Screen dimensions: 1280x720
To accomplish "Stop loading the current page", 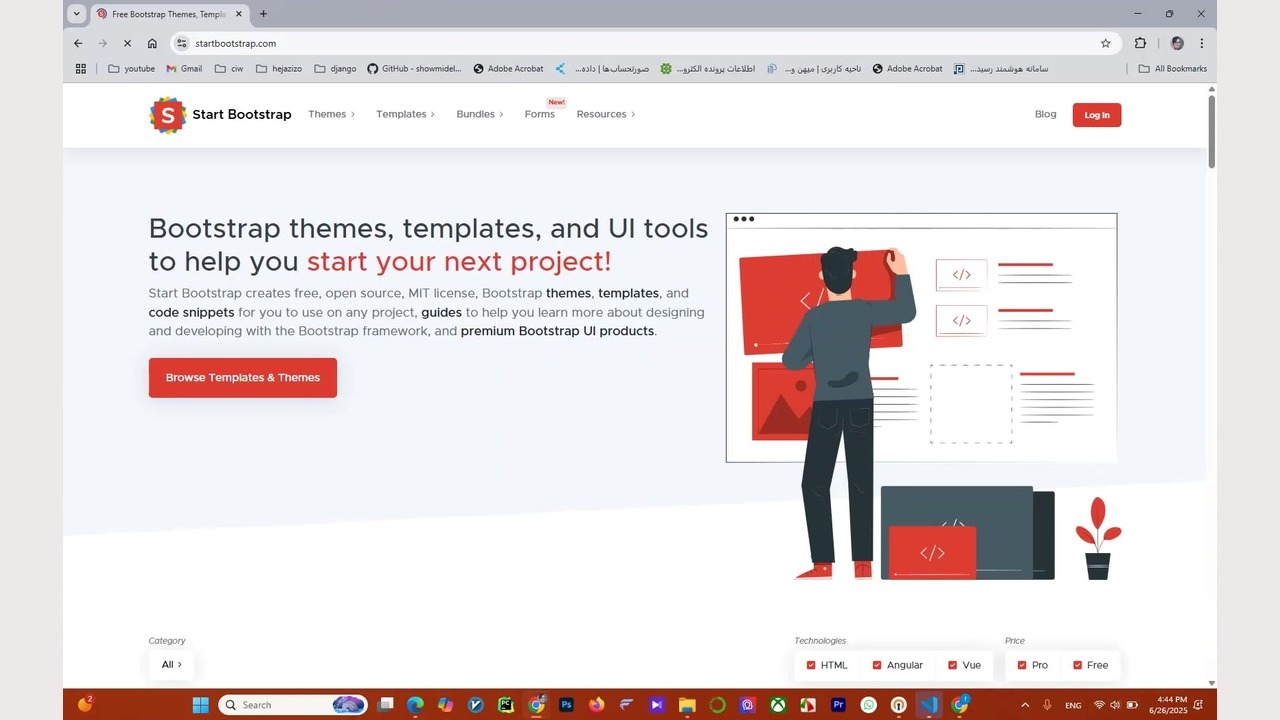I will coord(127,43).
